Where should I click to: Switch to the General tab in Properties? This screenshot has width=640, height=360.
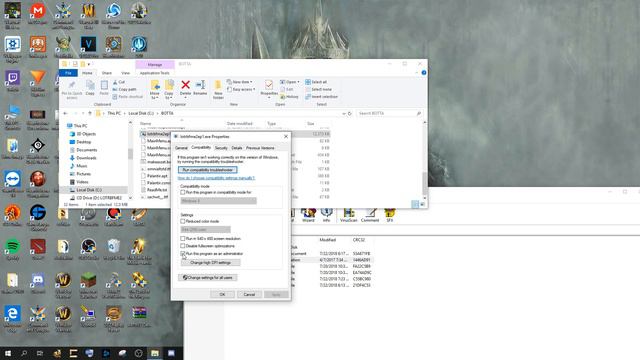tap(181, 148)
